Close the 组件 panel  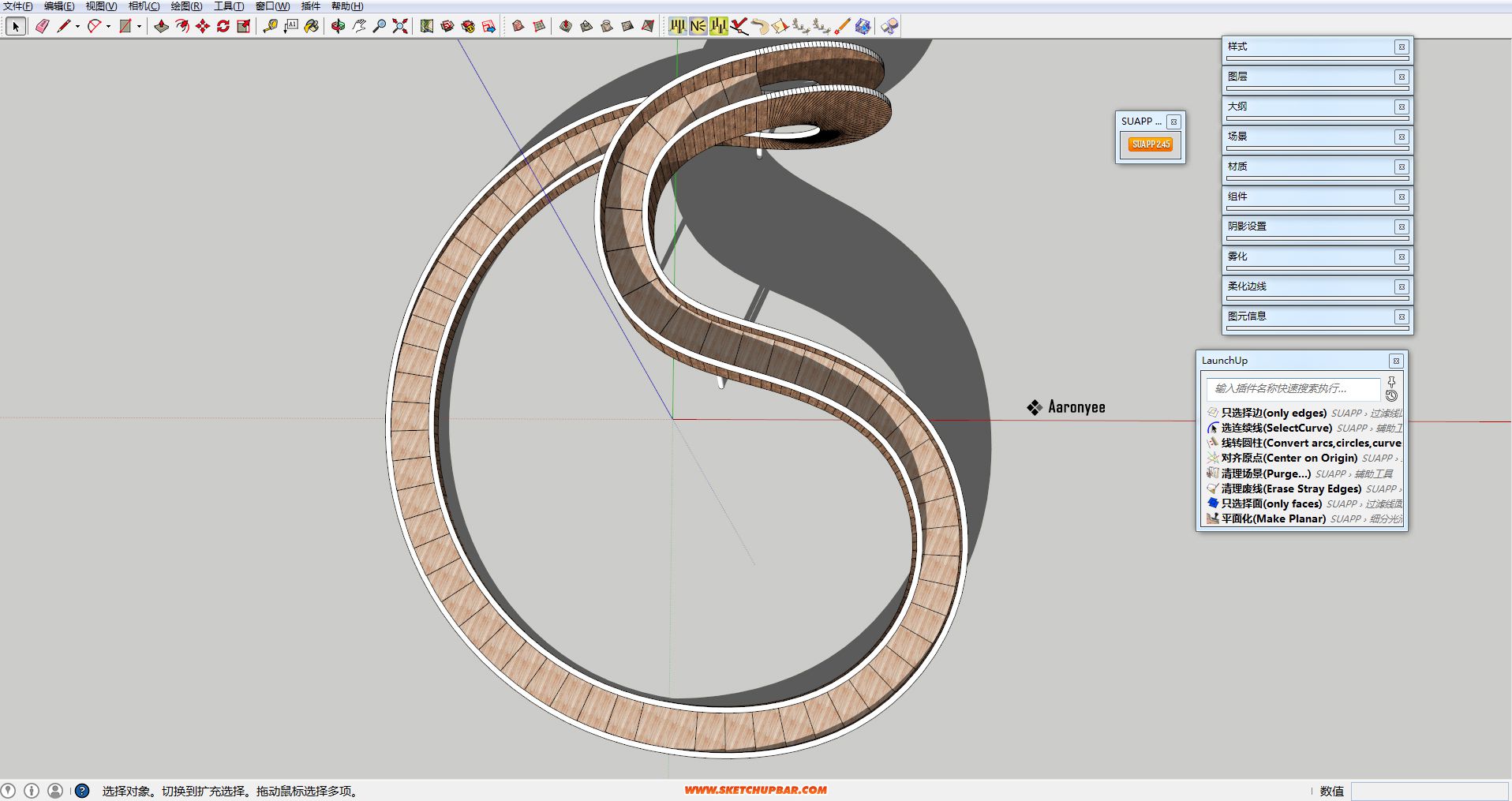point(1402,197)
